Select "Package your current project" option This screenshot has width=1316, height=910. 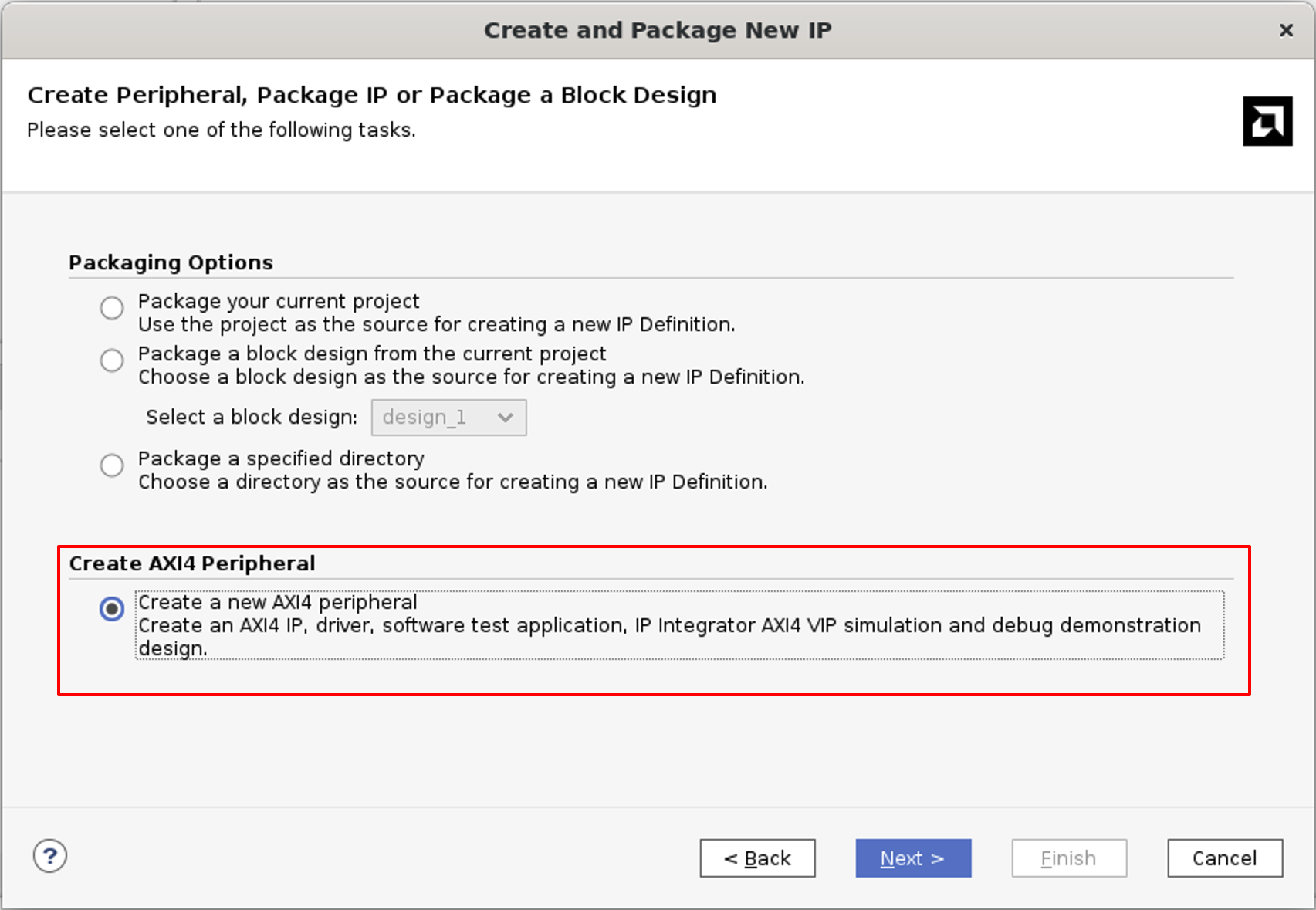point(112,308)
